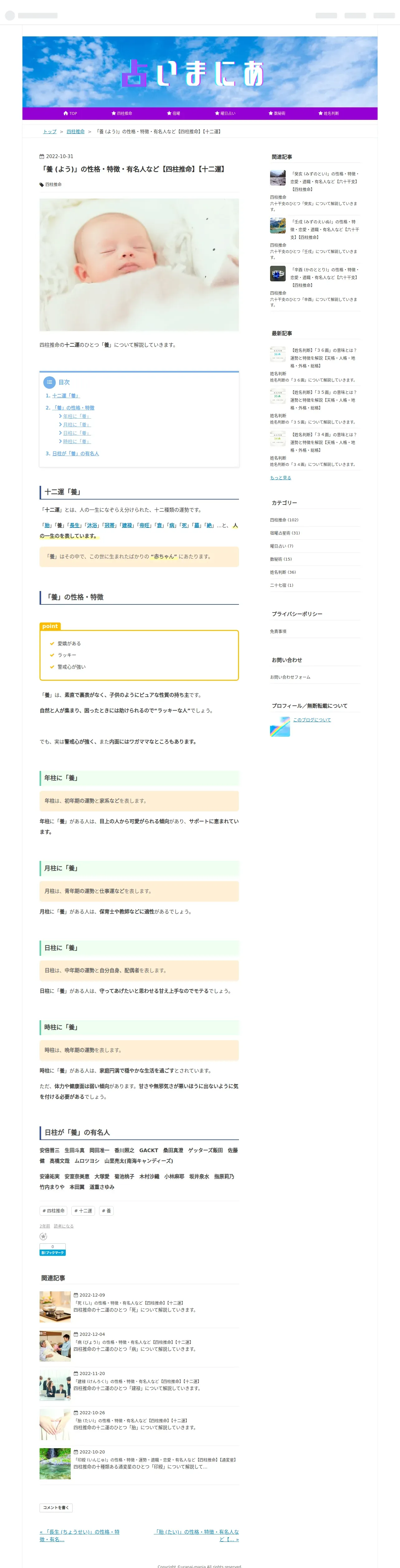Open the 四柱推命 navigation menu item
The image size is (400, 1568).
(x=122, y=113)
